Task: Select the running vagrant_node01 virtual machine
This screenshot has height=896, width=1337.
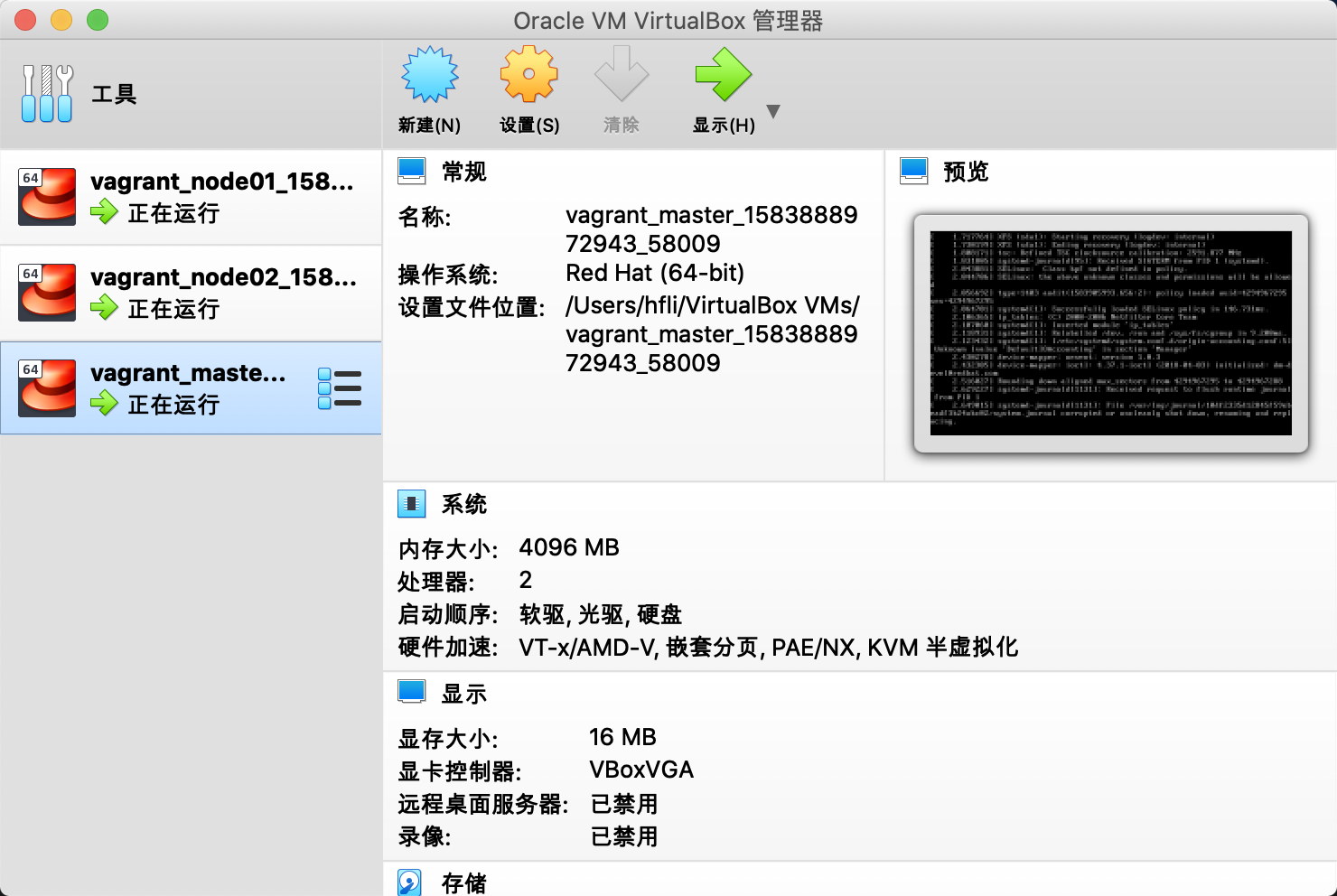Action: (190, 197)
